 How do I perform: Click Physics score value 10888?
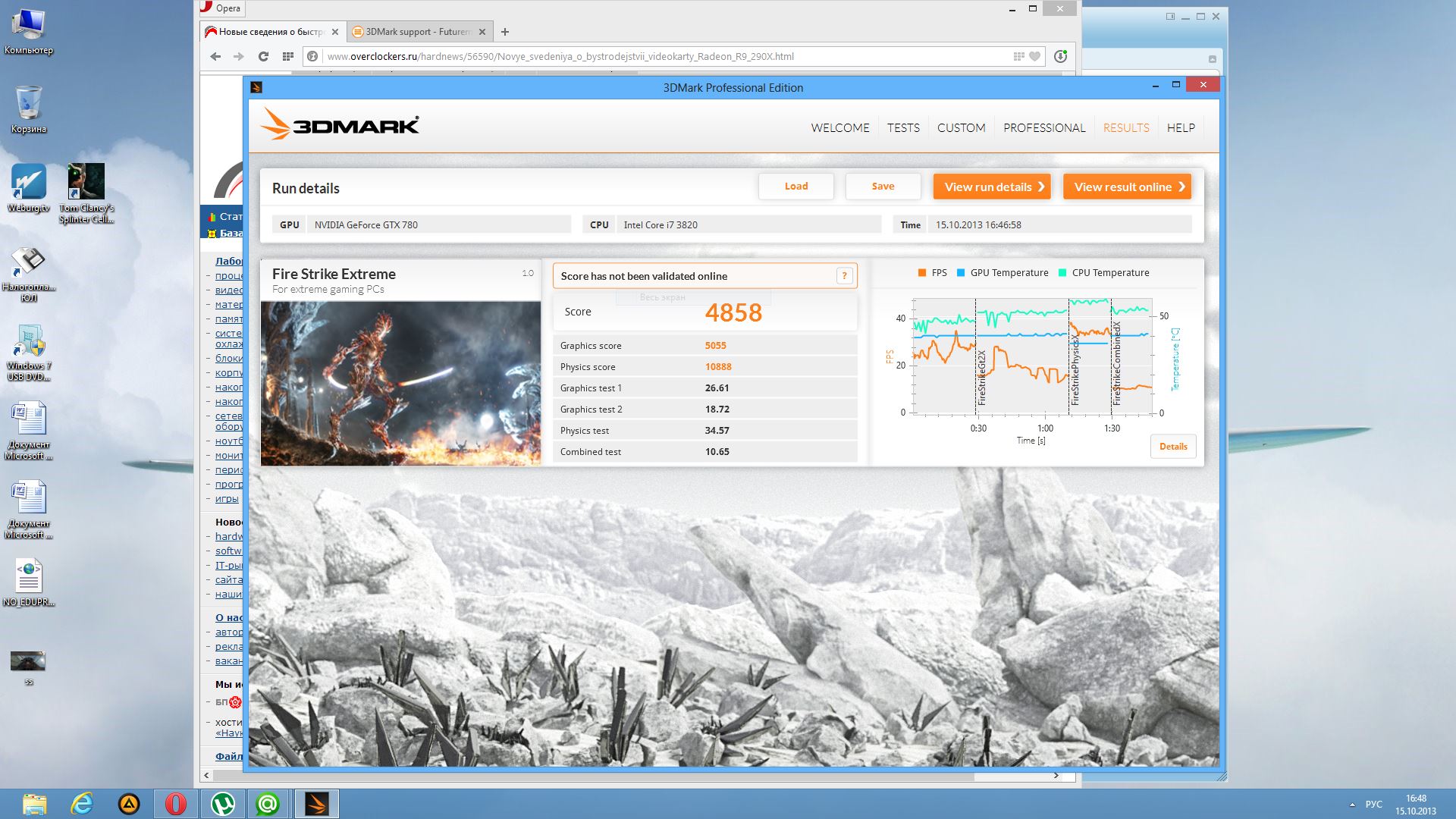pos(718,367)
